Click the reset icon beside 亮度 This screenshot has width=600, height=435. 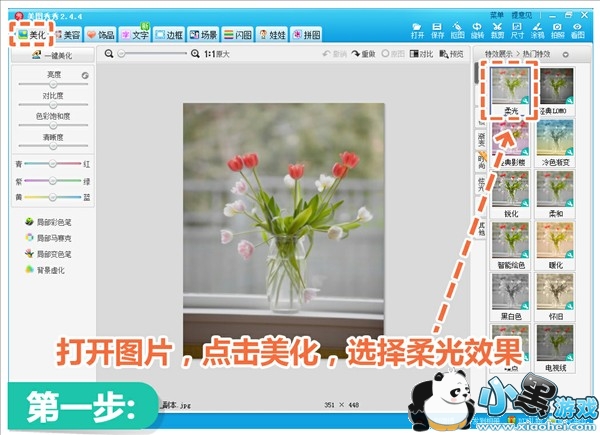pos(85,75)
